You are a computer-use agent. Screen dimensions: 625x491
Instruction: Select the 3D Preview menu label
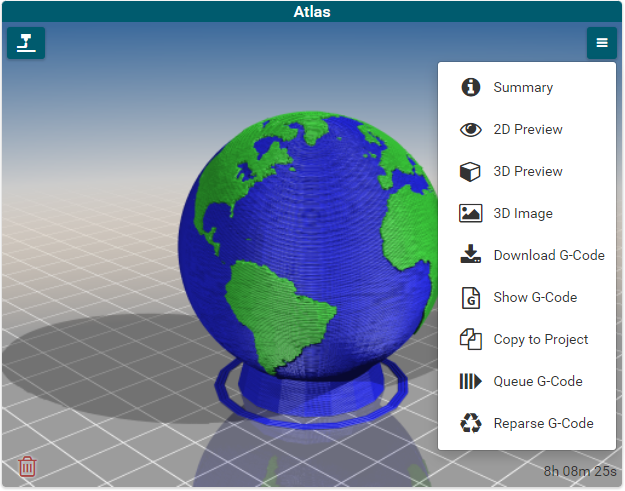coord(528,171)
